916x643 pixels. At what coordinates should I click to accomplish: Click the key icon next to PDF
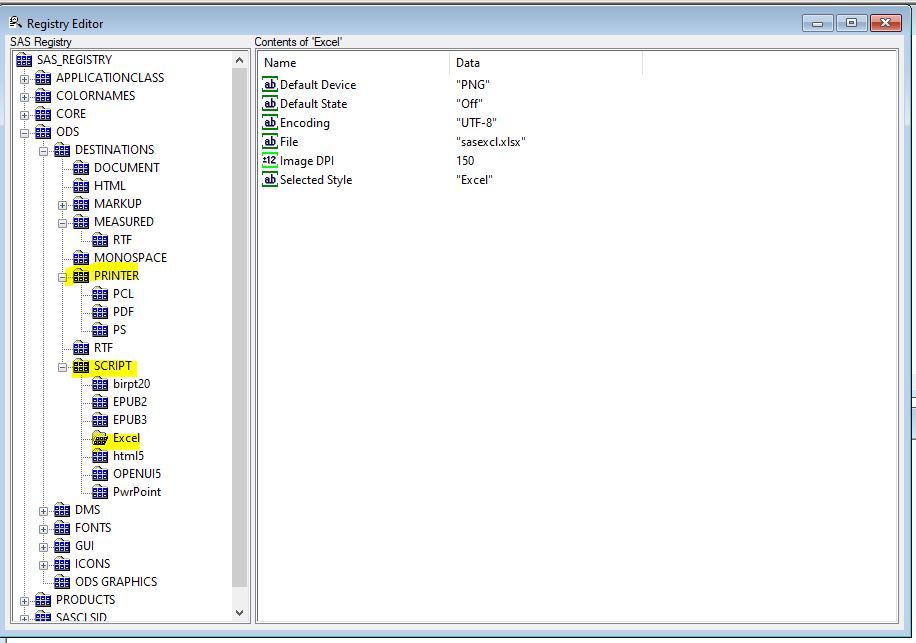coord(100,312)
